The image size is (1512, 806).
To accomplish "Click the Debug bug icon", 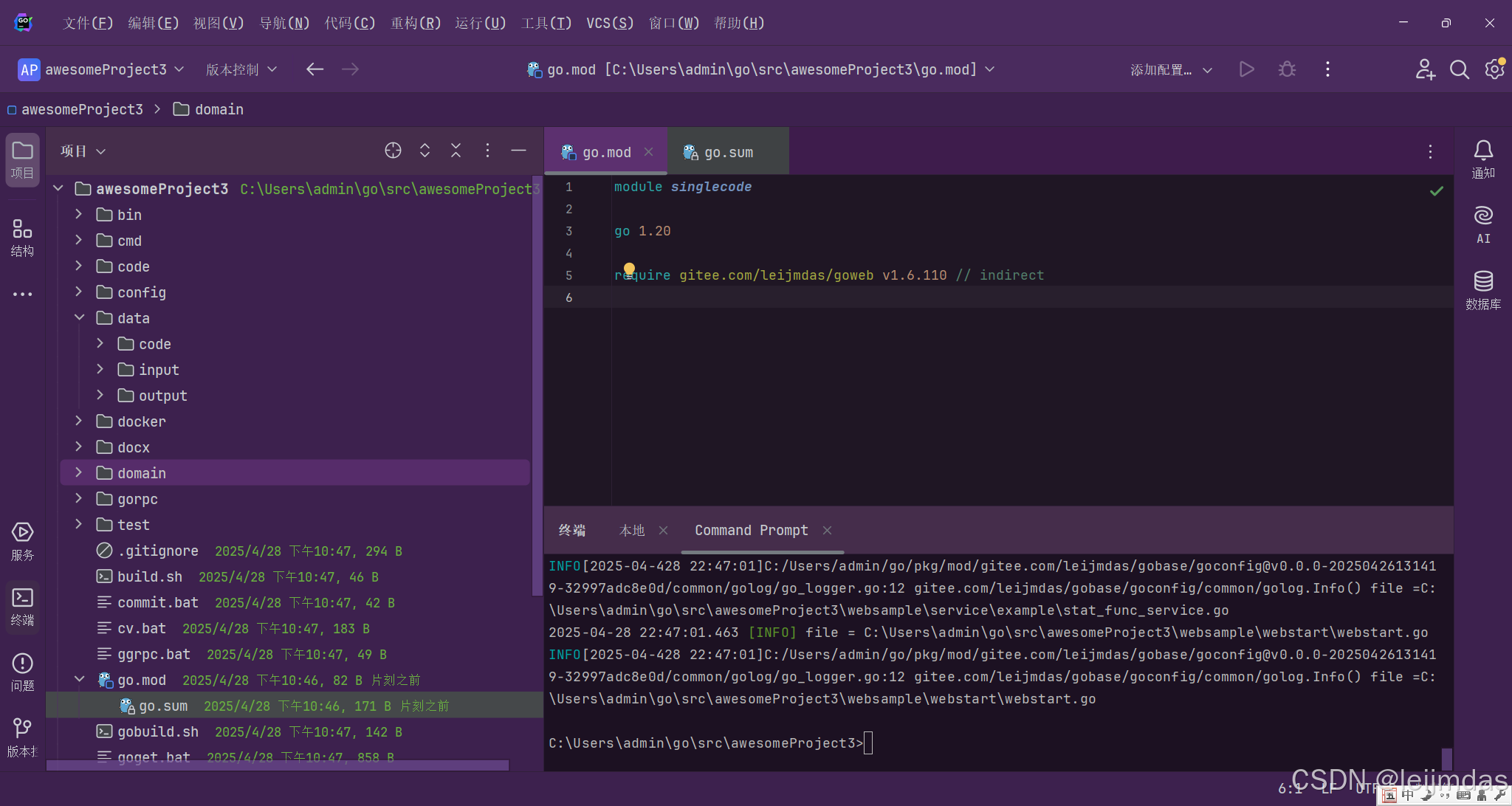I will coord(1287,69).
